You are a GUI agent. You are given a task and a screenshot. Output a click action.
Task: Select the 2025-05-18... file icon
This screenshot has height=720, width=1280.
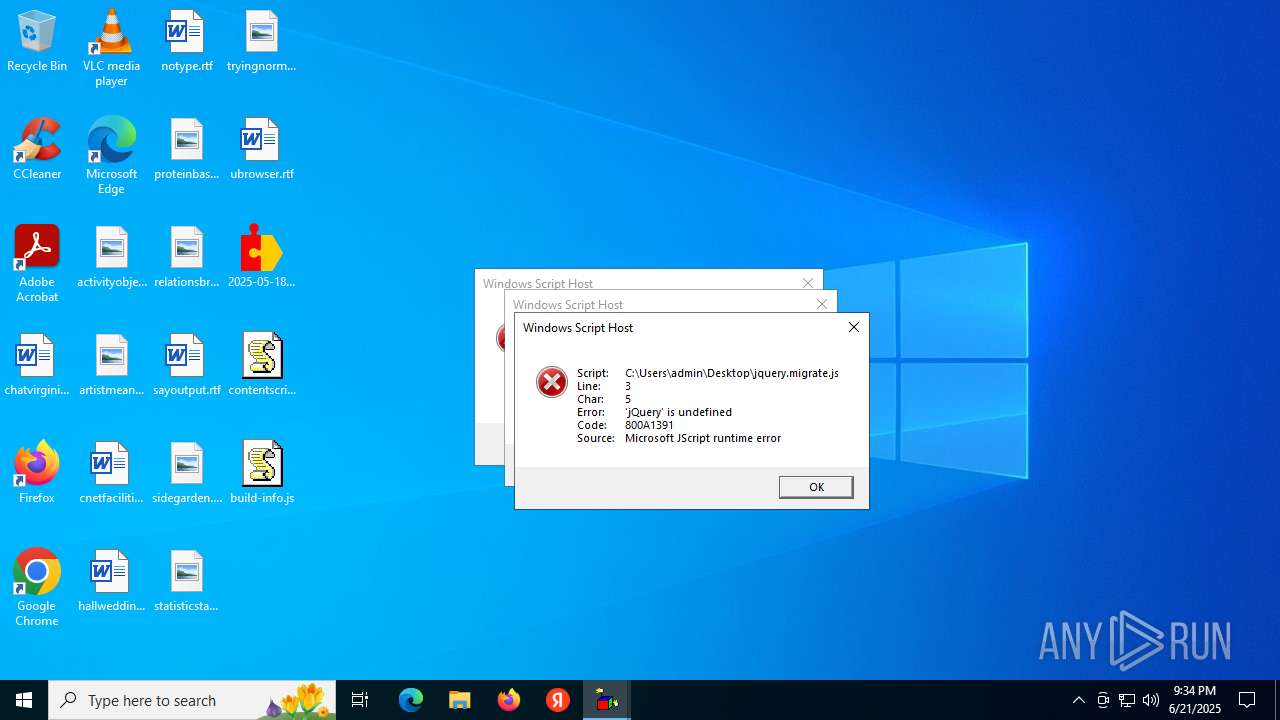pos(261,258)
